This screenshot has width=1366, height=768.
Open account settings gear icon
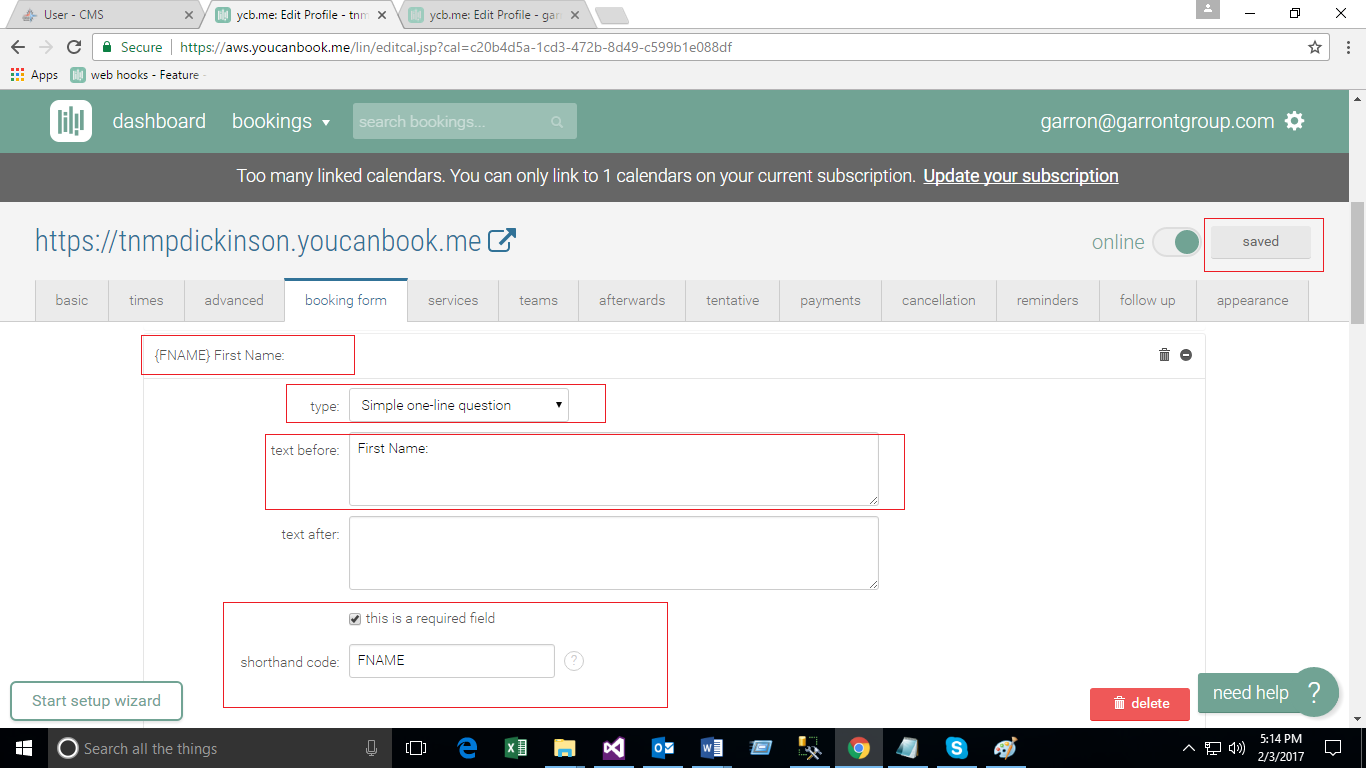point(1295,121)
